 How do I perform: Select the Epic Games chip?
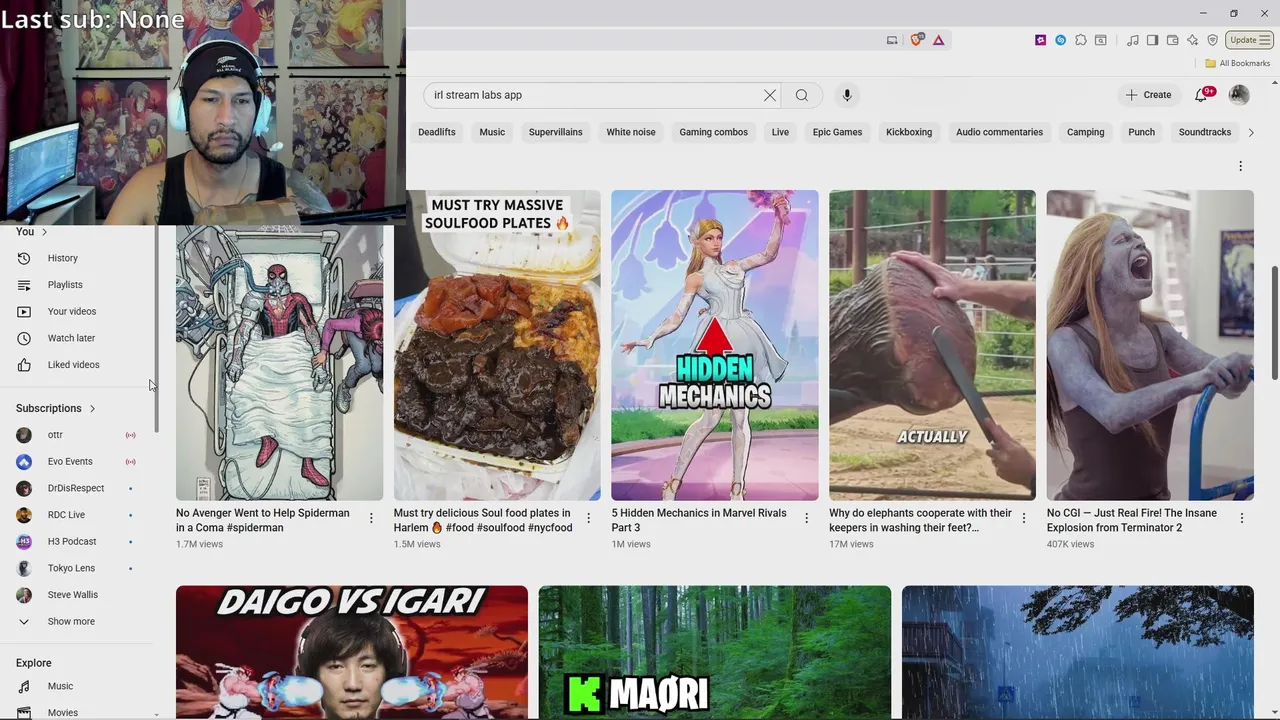(837, 132)
